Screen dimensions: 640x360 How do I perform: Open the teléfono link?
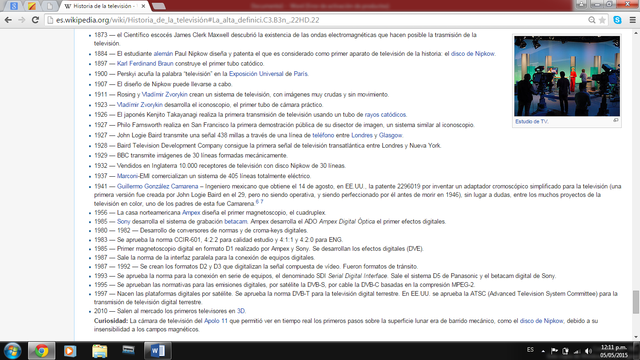pos(323,135)
